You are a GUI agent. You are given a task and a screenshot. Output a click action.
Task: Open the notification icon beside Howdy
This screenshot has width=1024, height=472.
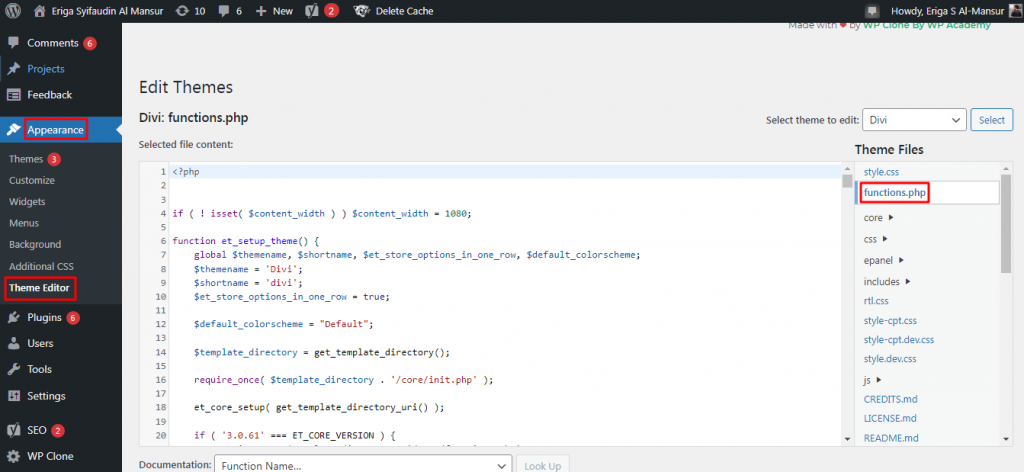pyautogui.click(x=872, y=11)
